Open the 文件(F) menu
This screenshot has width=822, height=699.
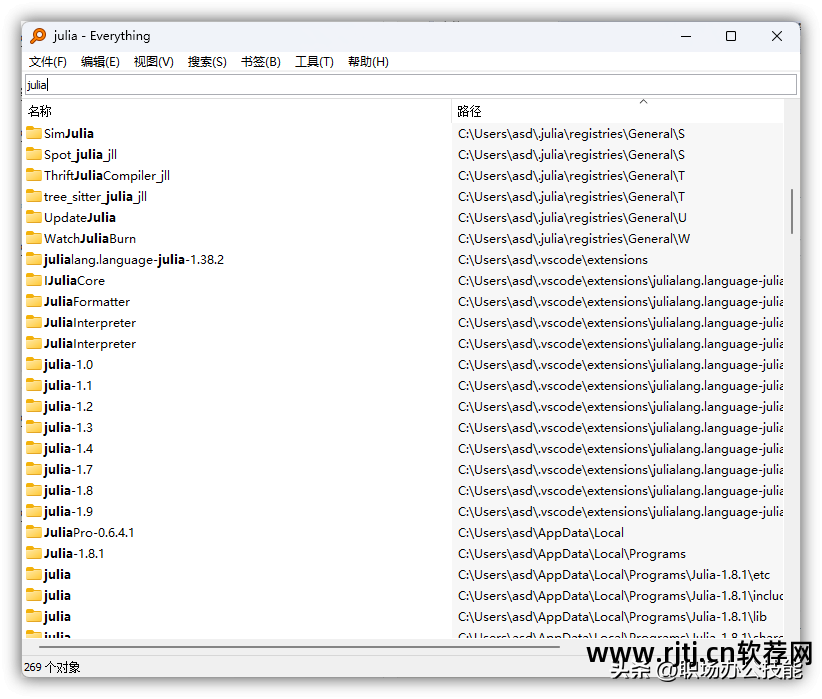coord(47,62)
